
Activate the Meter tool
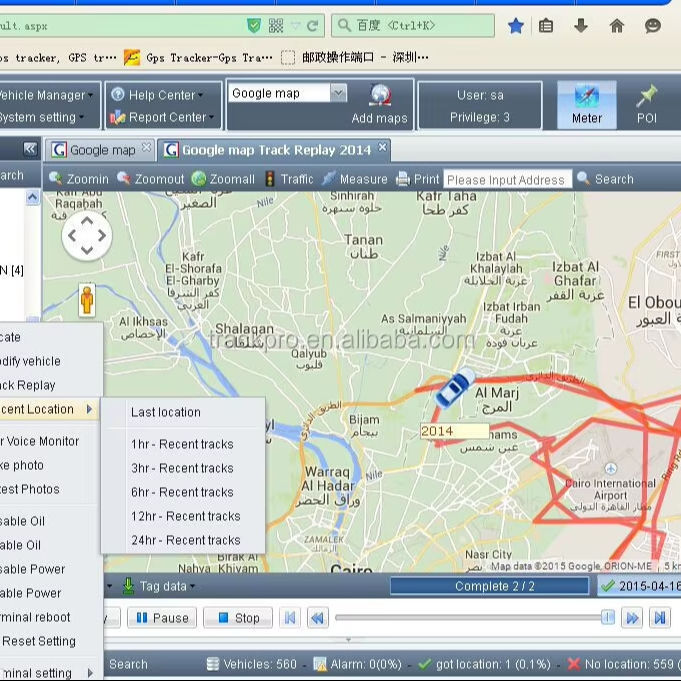coord(586,104)
